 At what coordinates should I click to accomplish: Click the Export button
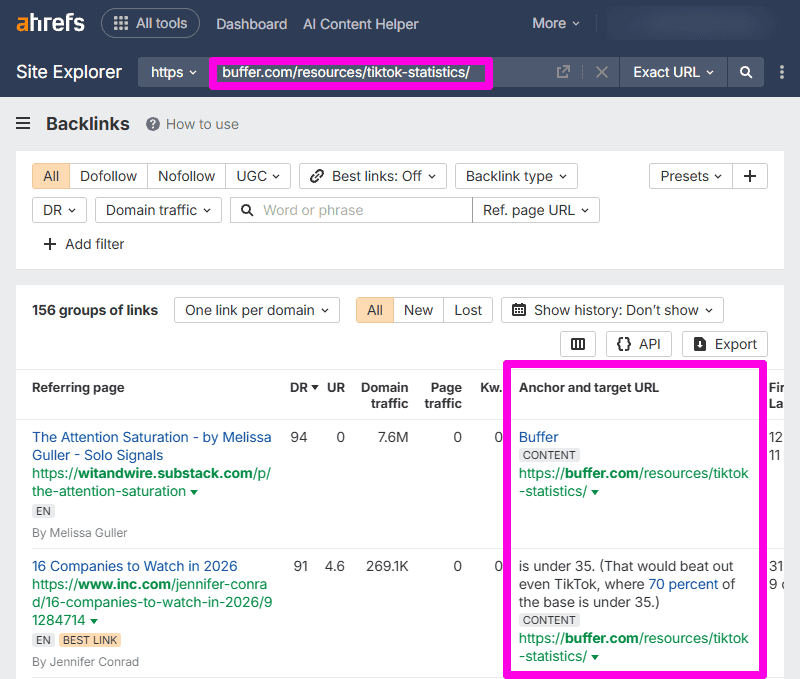click(x=724, y=344)
